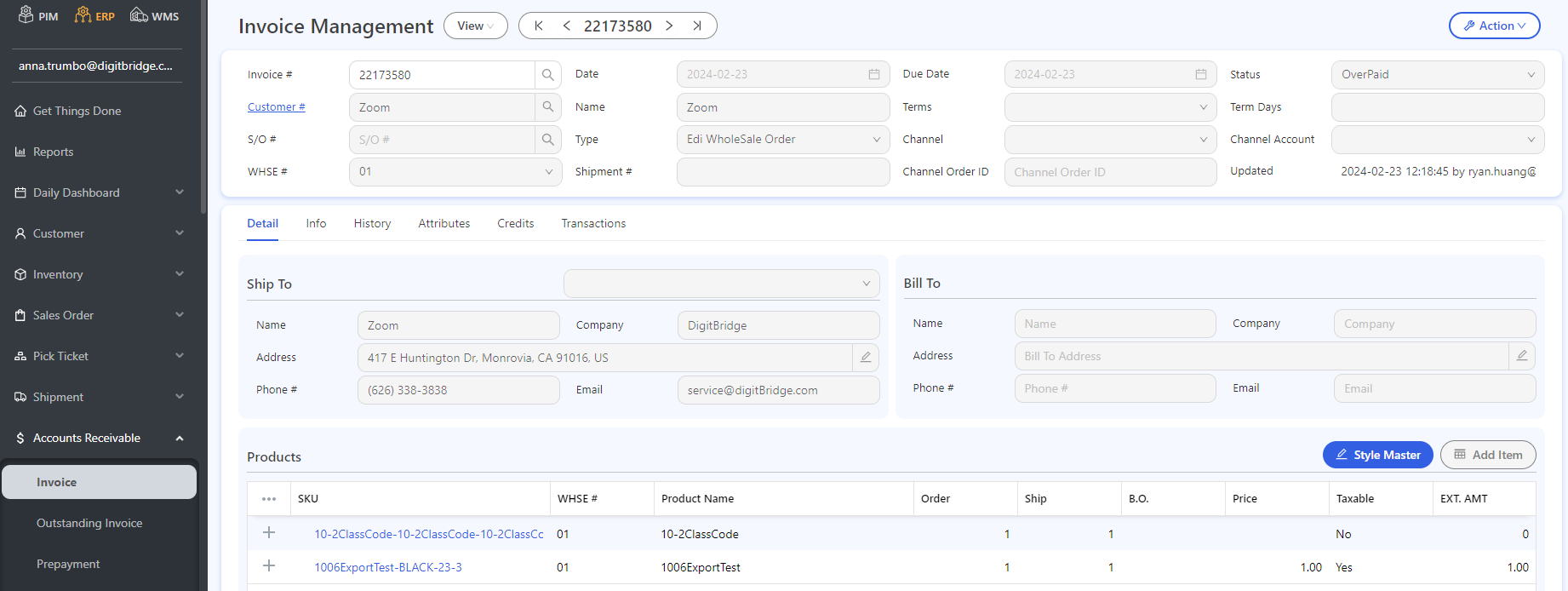This screenshot has width=1568, height=591.
Task: Switch to the Info tab
Action: point(316,223)
